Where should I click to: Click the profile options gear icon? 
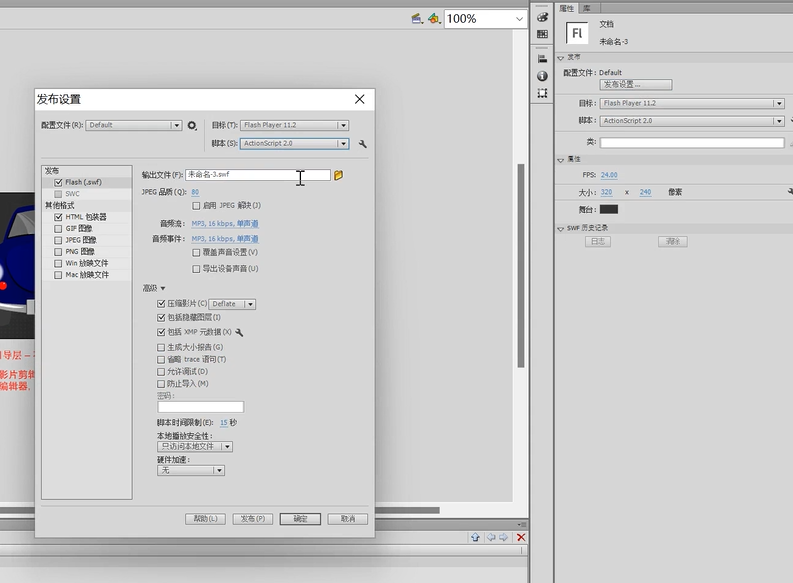pos(192,125)
